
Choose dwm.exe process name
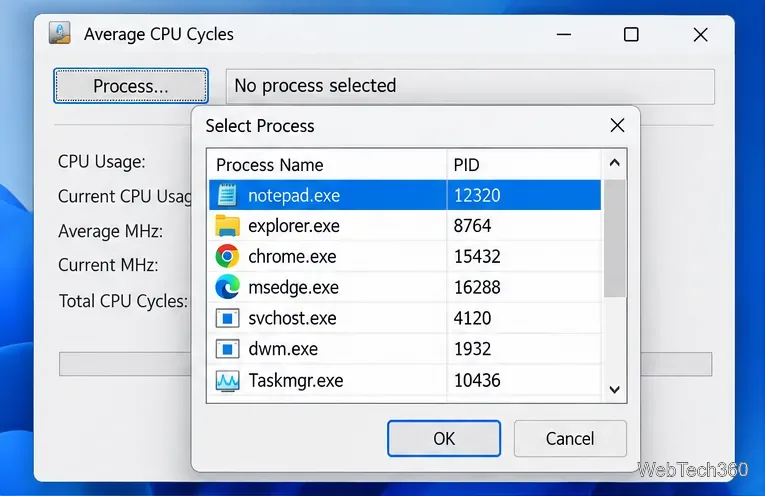click(x=283, y=349)
